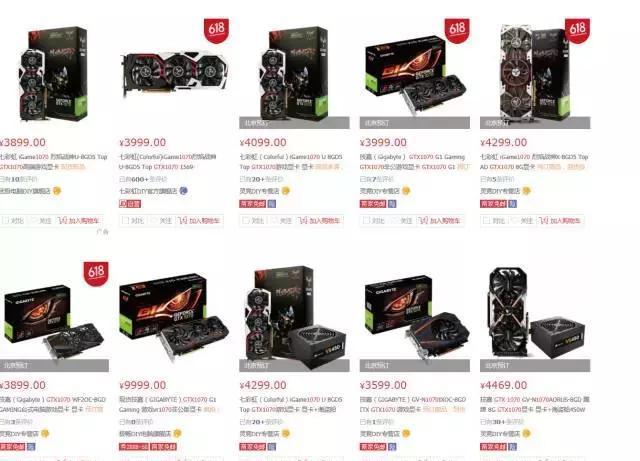Add the ¥3999.00 Gigabyte G1 Gaming to cart
The width and height of the screenshot is (640, 461).
point(440,220)
